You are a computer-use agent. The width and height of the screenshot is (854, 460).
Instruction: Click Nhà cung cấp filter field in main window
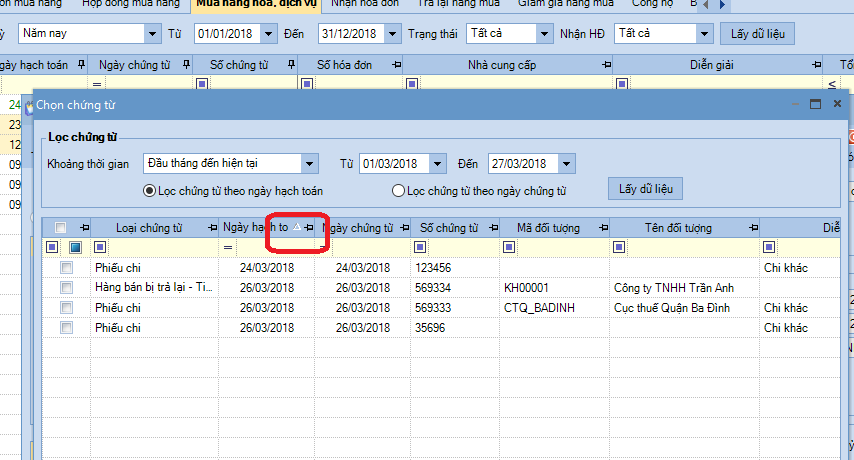[x=515, y=84]
